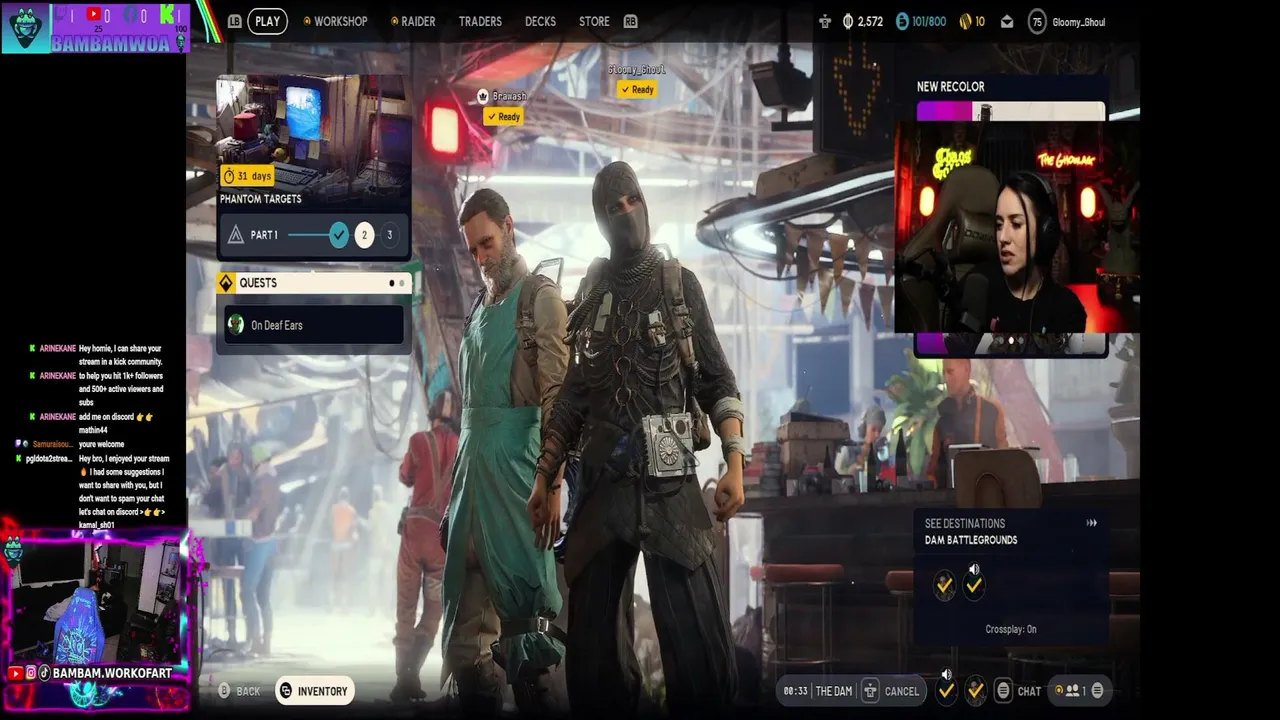The width and height of the screenshot is (1280, 720).
Task: Select the Gloomy_Ghoul name tag above character
Action: pyautogui.click(x=637, y=69)
